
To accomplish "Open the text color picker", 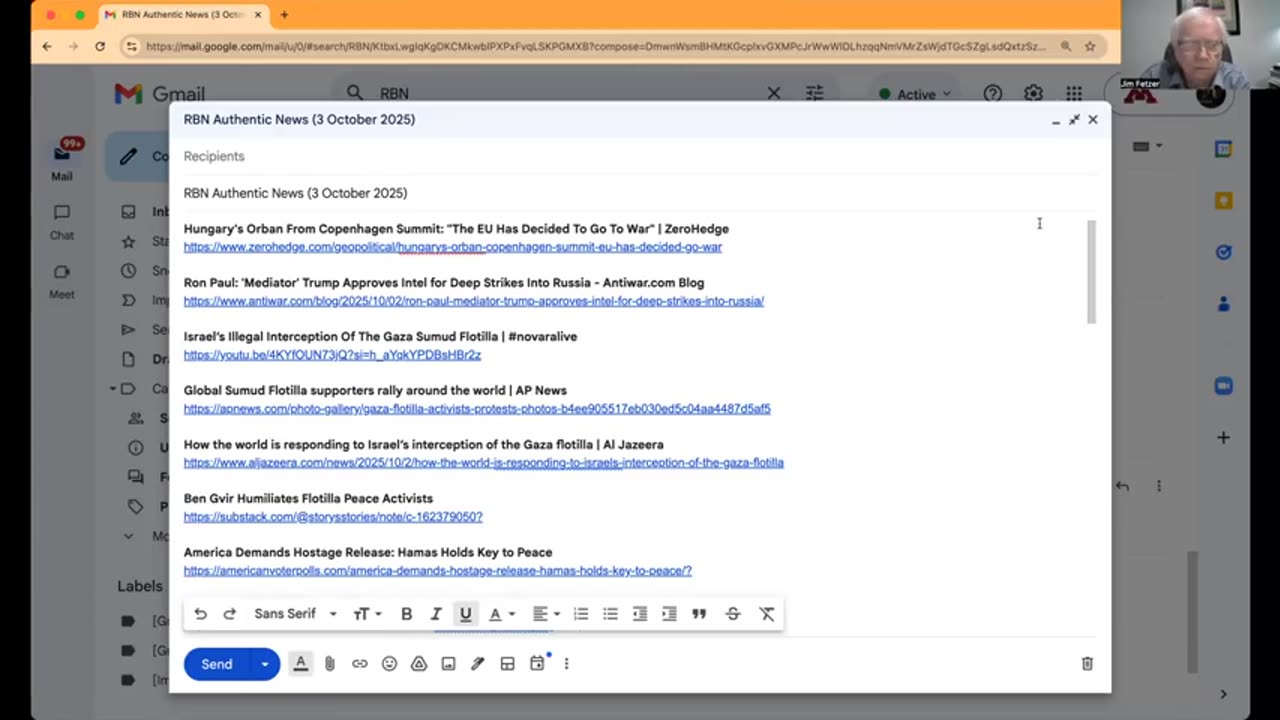I will coord(501,614).
